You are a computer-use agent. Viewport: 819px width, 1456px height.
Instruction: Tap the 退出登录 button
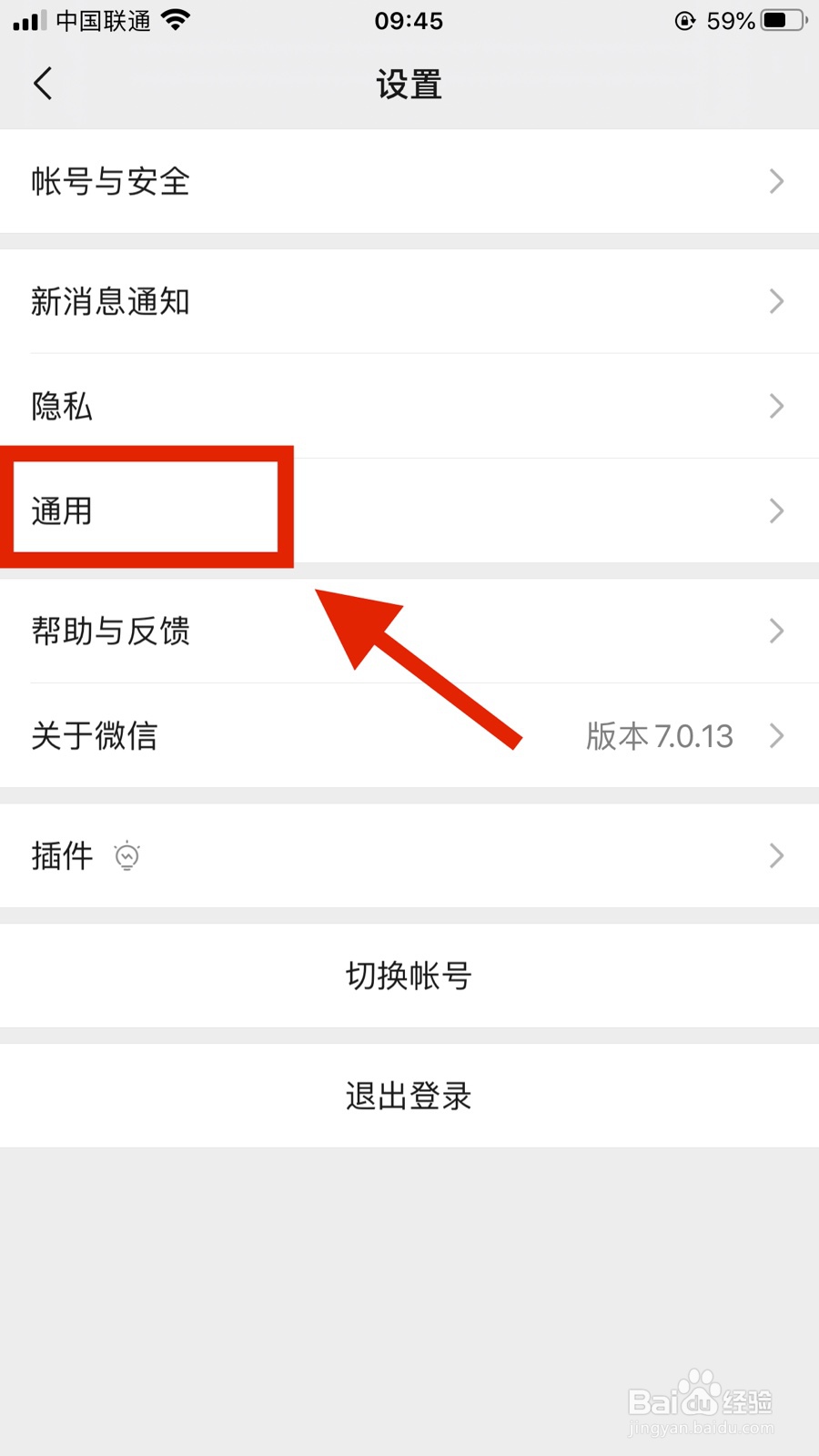[409, 1096]
